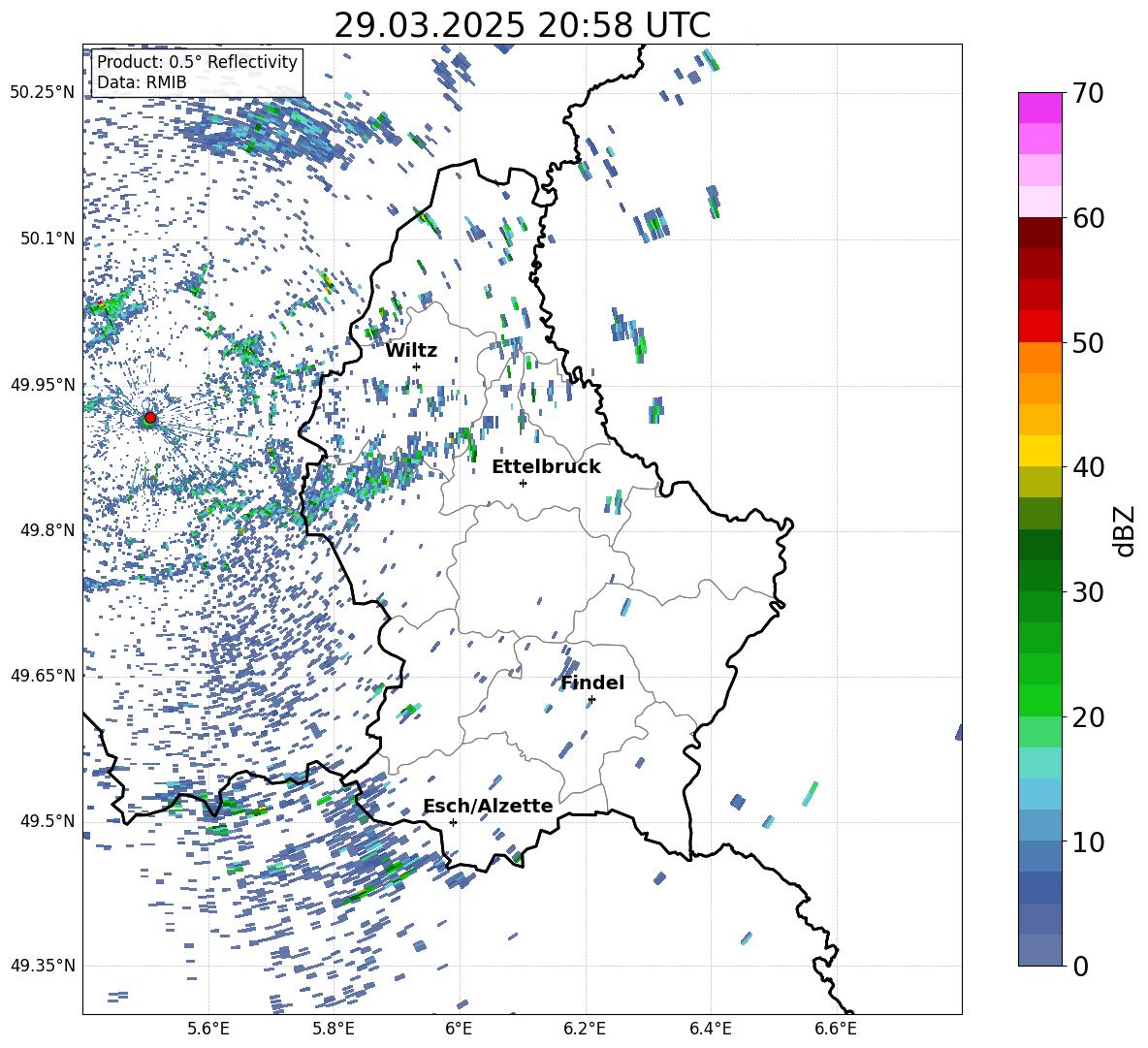The width and height of the screenshot is (1148, 1048).
Task: Click the 49.8°N latitude label
Action: click(48, 530)
